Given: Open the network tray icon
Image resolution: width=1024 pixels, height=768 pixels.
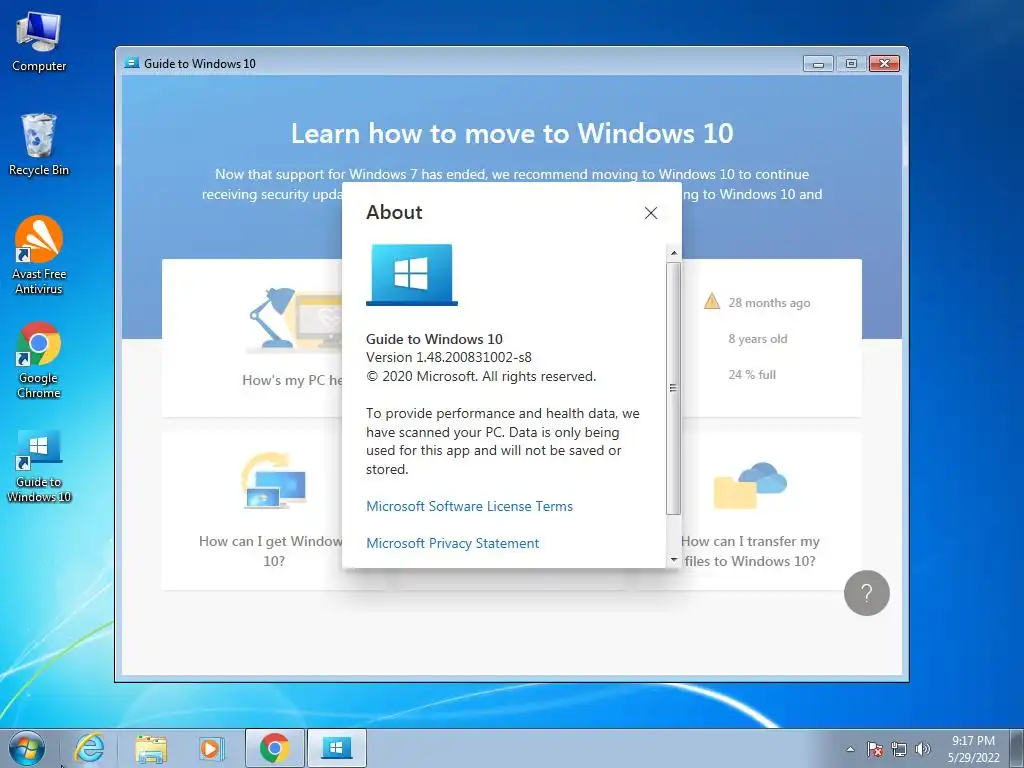Looking at the screenshot, I should tap(899, 749).
